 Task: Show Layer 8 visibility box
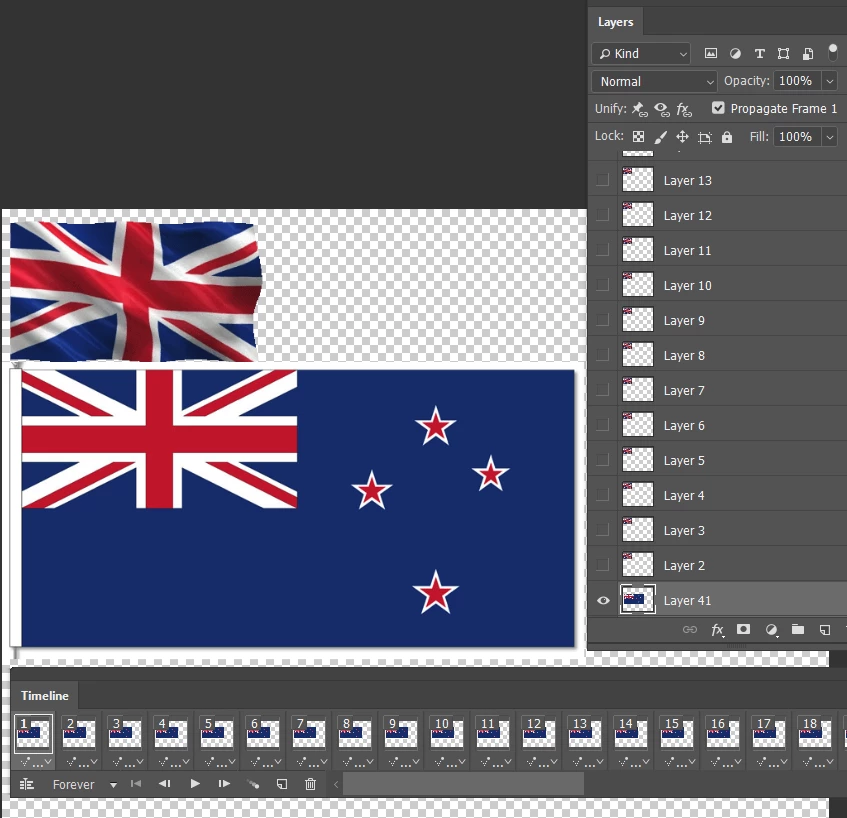click(602, 355)
